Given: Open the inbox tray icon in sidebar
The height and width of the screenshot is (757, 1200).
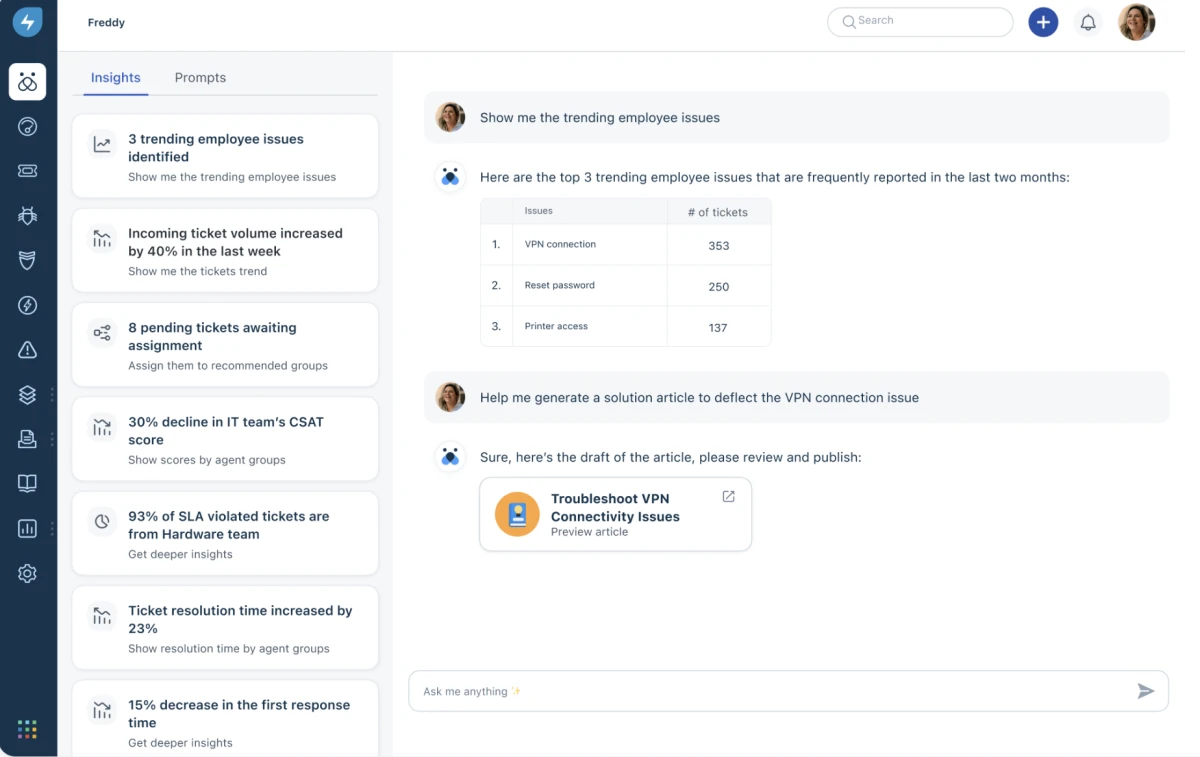Looking at the screenshot, I should [x=27, y=438].
